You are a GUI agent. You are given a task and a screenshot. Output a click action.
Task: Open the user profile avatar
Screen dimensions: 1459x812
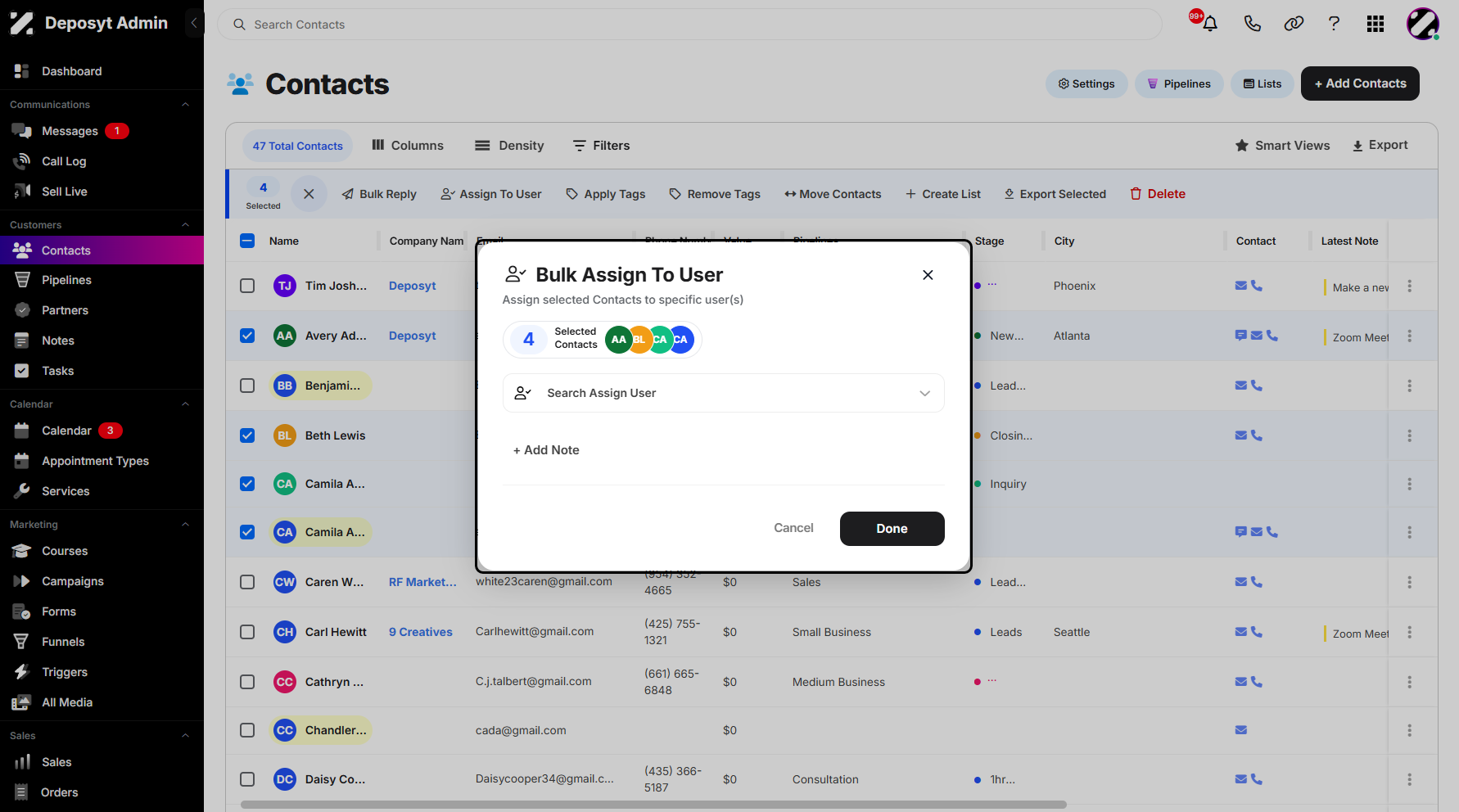tap(1423, 24)
